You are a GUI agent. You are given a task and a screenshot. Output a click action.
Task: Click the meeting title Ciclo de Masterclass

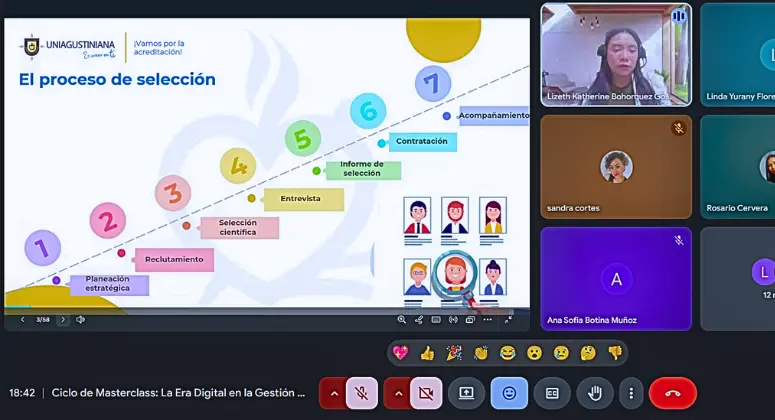point(178,393)
